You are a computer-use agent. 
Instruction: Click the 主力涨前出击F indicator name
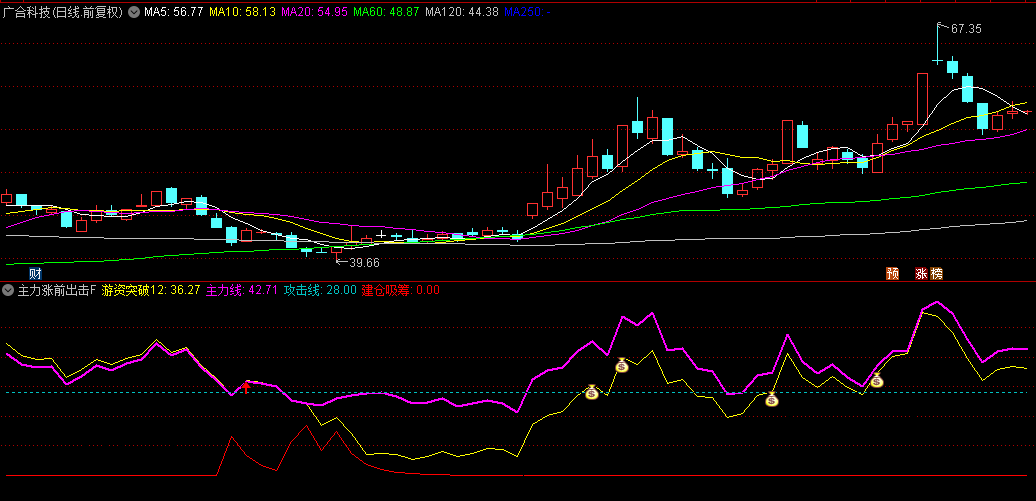(57, 289)
